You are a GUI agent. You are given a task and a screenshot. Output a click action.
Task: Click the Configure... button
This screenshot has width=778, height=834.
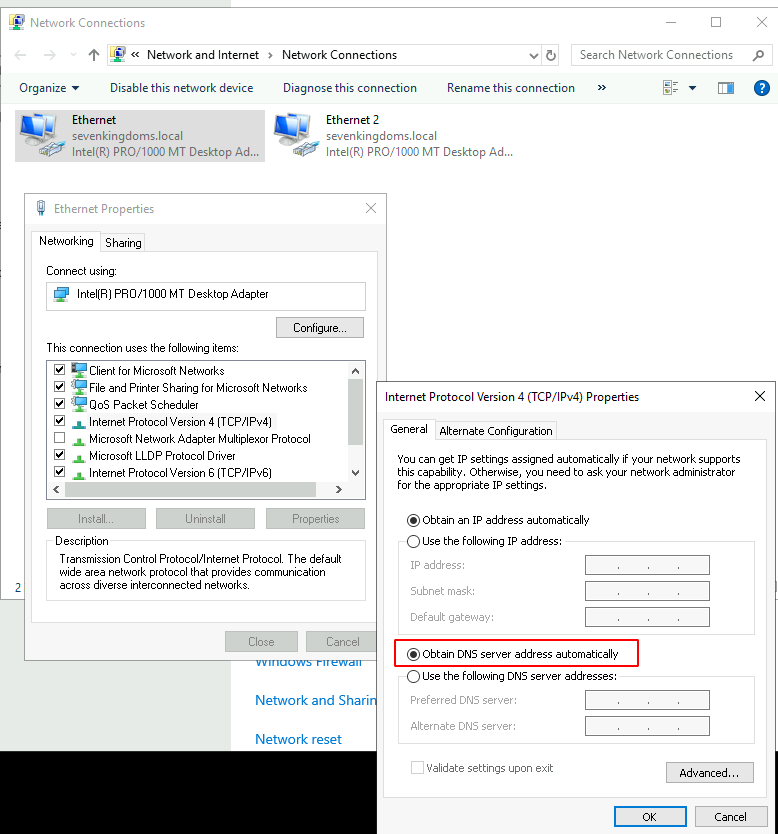[x=320, y=328]
